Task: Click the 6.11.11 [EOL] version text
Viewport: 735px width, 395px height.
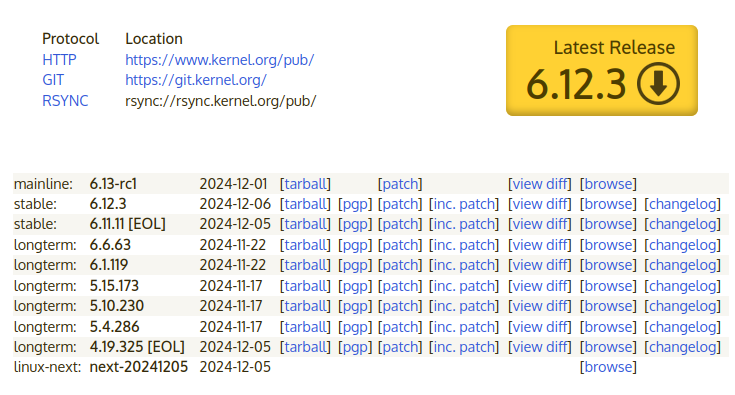Action: pyautogui.click(x=128, y=224)
